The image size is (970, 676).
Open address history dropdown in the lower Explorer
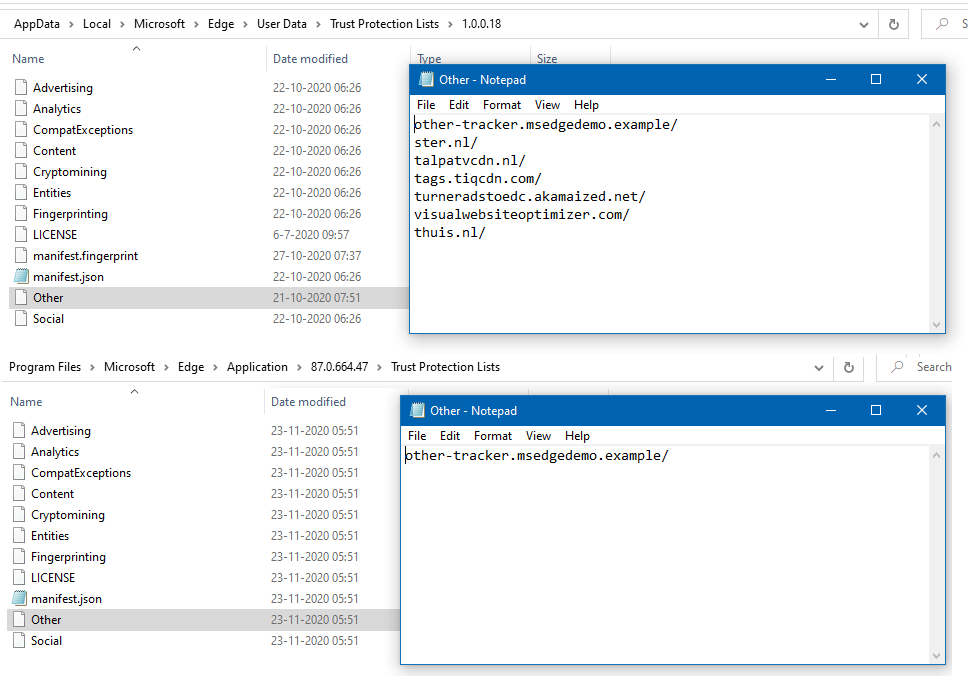(x=818, y=368)
